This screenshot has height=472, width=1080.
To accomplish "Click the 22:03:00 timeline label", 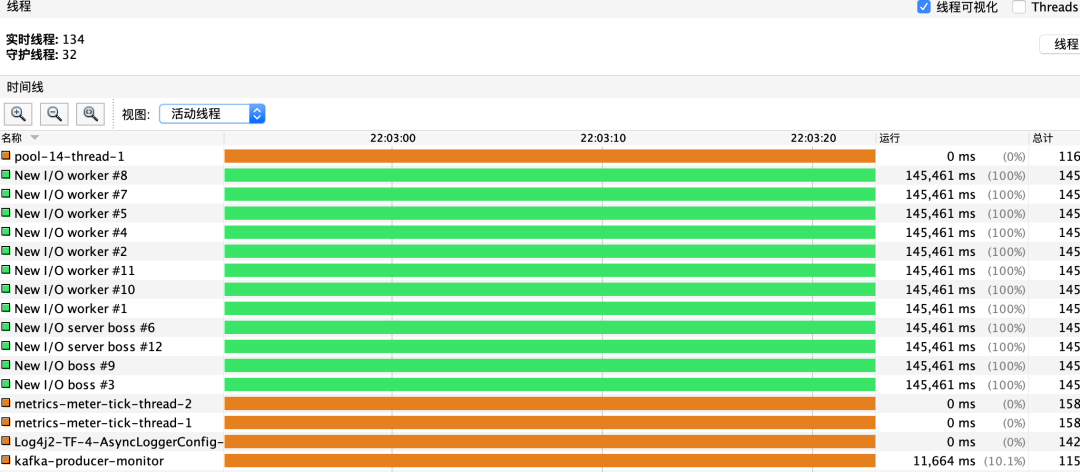I will tap(393, 138).
